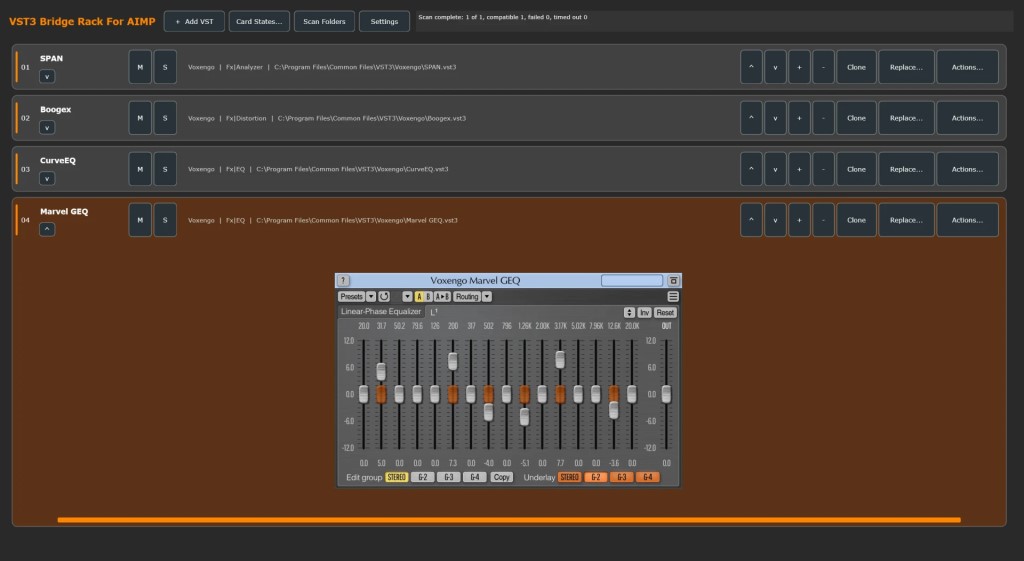Mute the CurveEQ plugin with M
The width and height of the screenshot is (1024, 561).
[140, 169]
